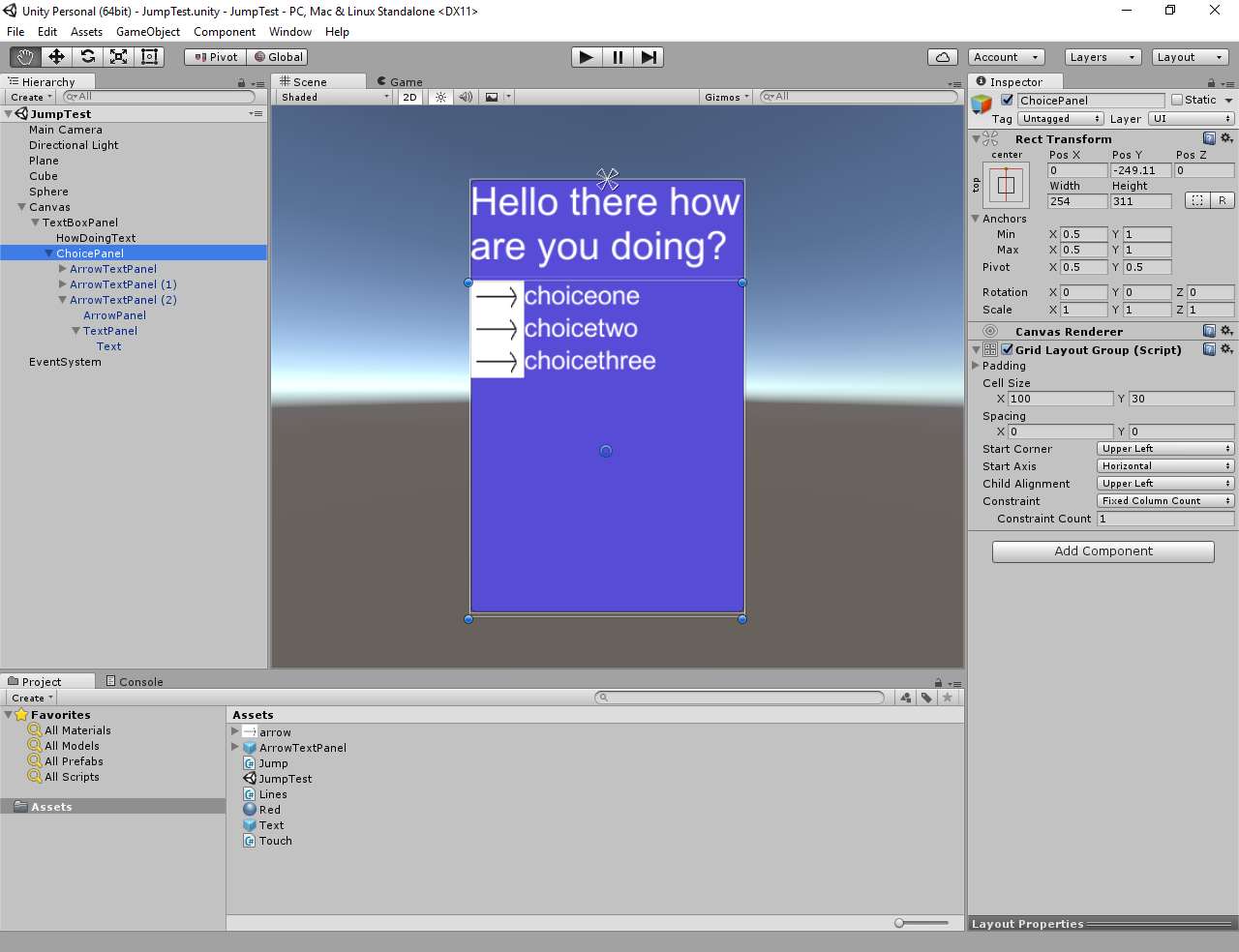Viewport: 1239px width, 952px height.
Task: Open the Create menu in the Hierarchy
Action: point(29,97)
